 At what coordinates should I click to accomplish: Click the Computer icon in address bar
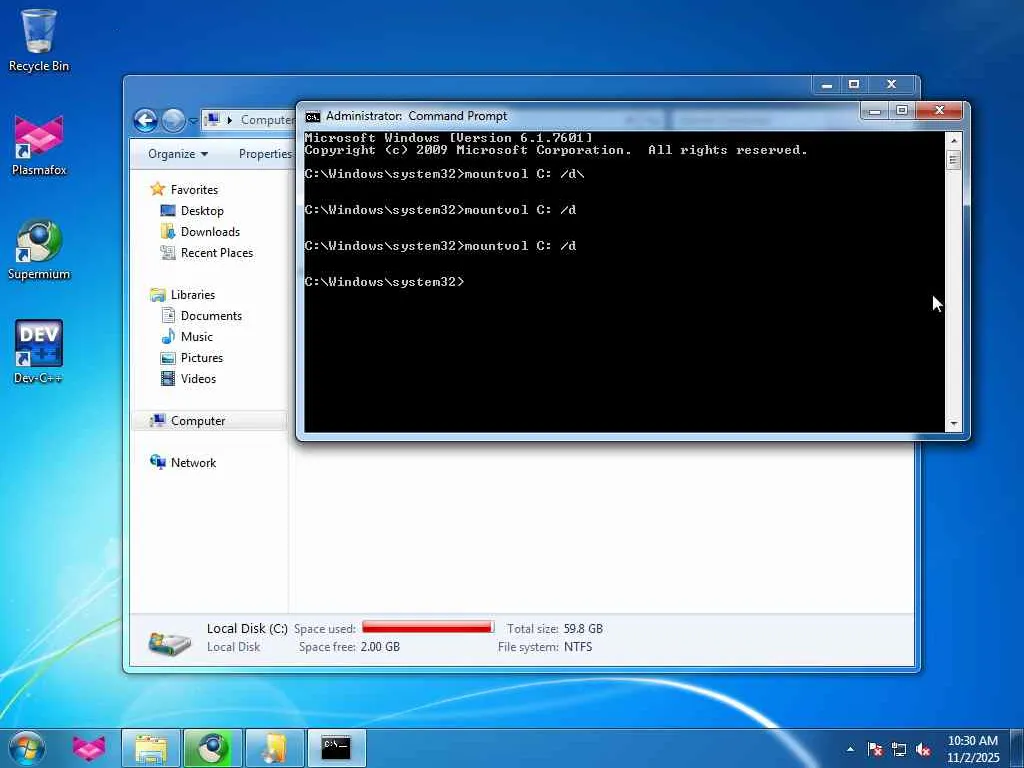(x=212, y=120)
